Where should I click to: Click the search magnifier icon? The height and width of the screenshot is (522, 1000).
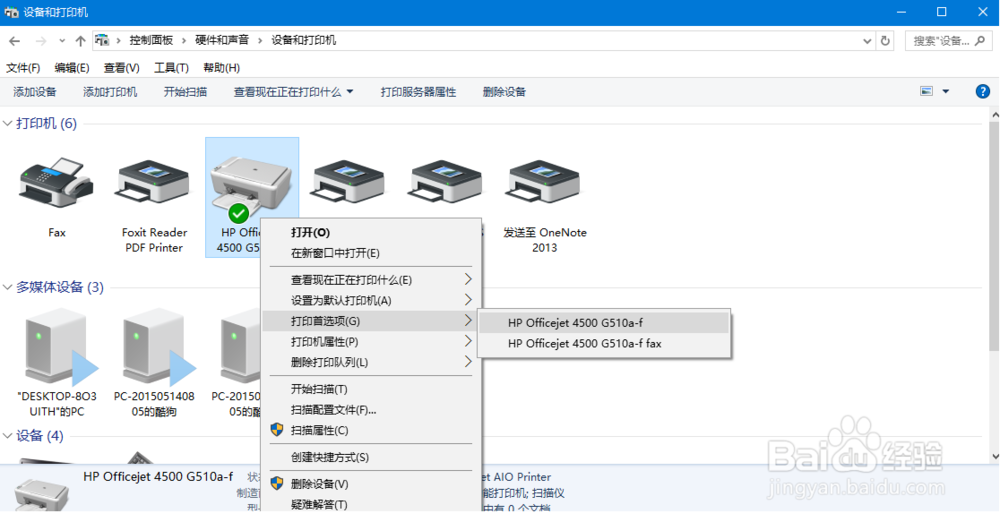point(980,41)
